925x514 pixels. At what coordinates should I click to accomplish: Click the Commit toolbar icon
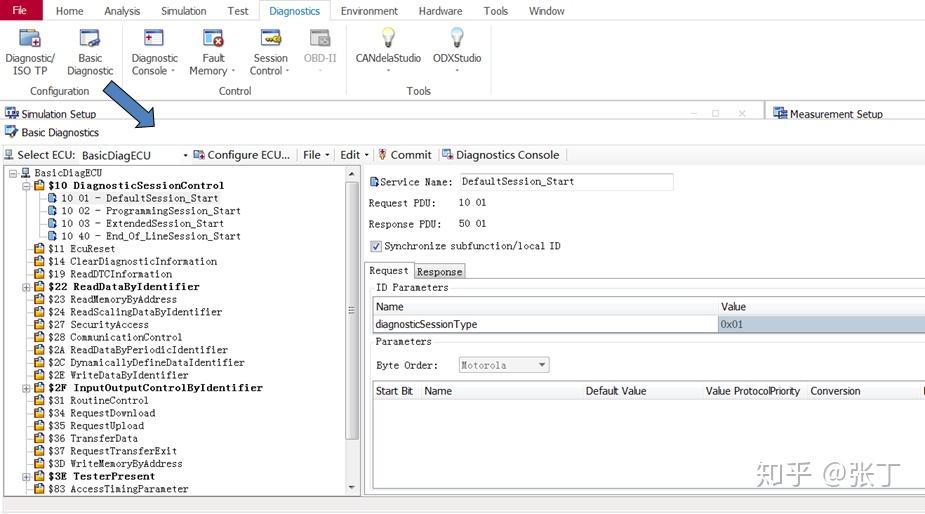click(x=382, y=155)
